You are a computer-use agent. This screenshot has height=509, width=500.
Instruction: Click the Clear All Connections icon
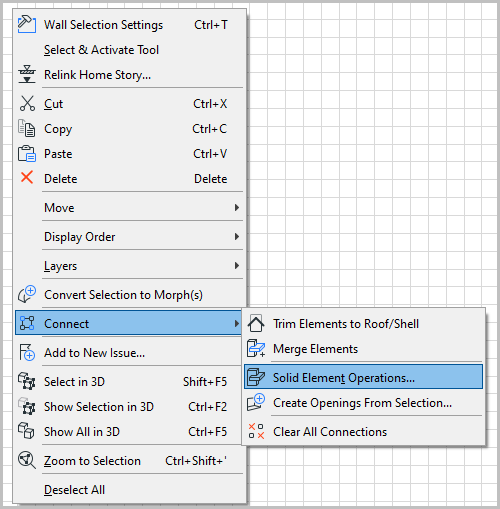click(256, 431)
